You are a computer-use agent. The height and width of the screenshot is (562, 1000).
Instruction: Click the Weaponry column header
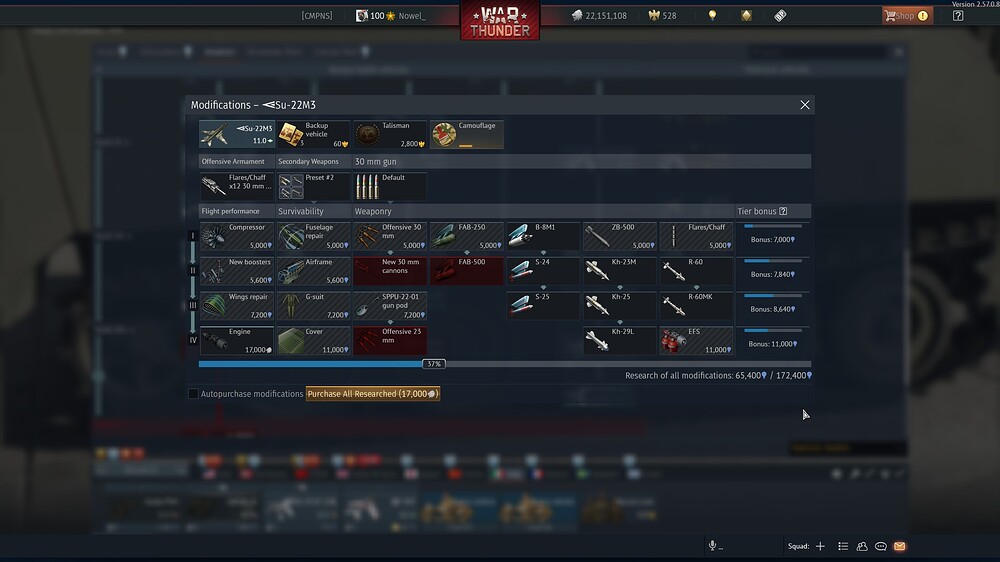coord(373,211)
